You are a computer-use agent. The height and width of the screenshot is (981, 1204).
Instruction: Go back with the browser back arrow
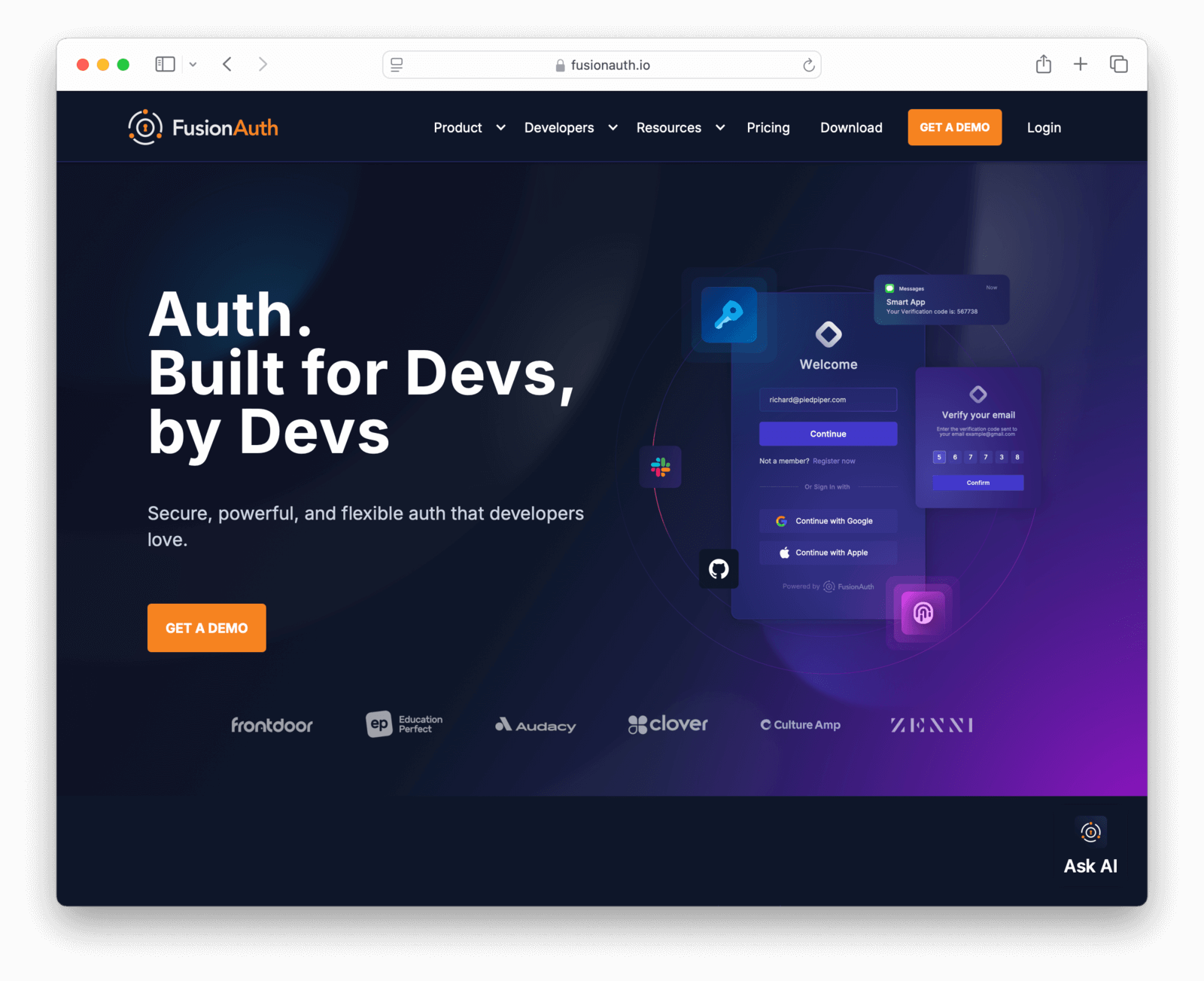click(x=227, y=65)
